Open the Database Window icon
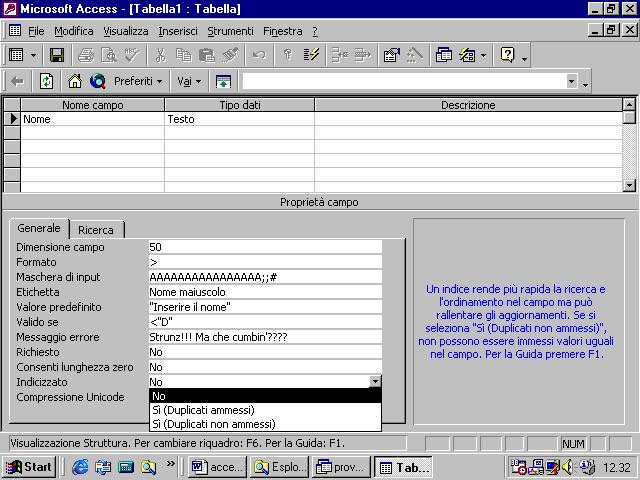 [444, 55]
